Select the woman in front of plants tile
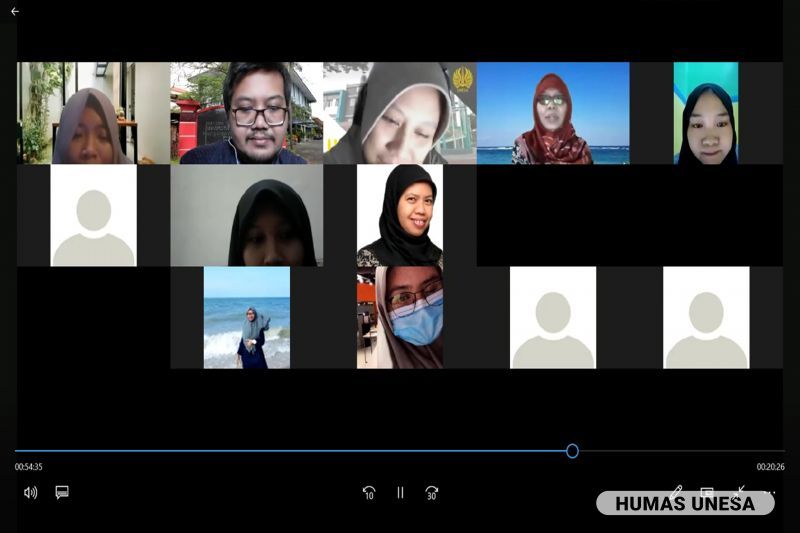This screenshot has height=533, width=800. 93,113
